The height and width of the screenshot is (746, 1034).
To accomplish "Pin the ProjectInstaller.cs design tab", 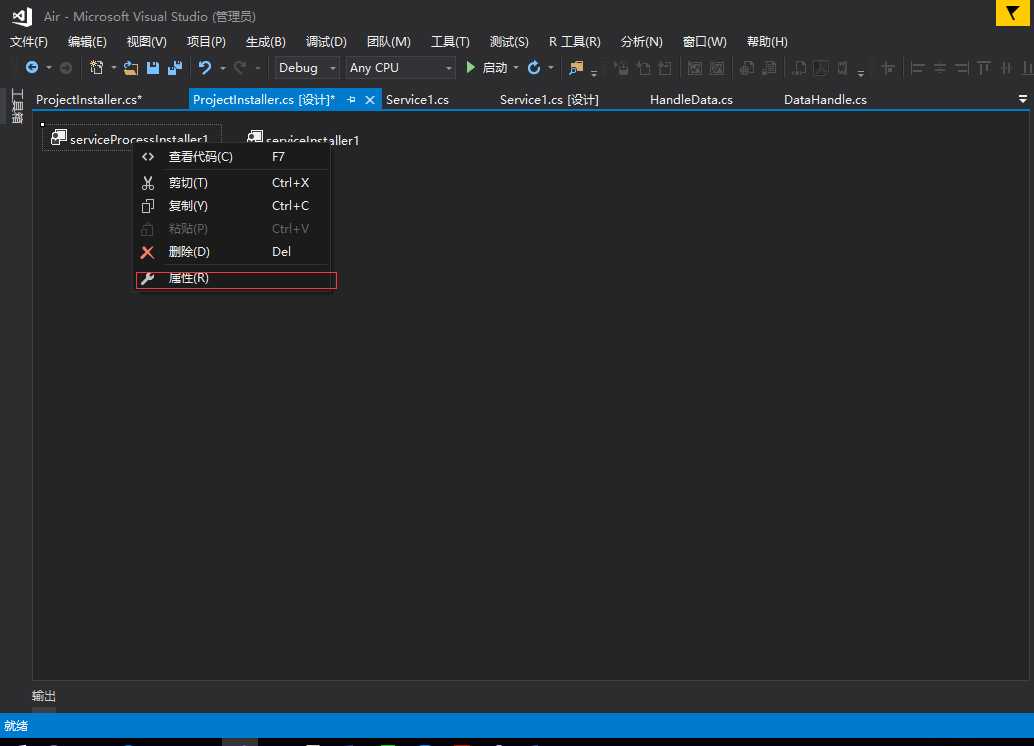I will [351, 100].
